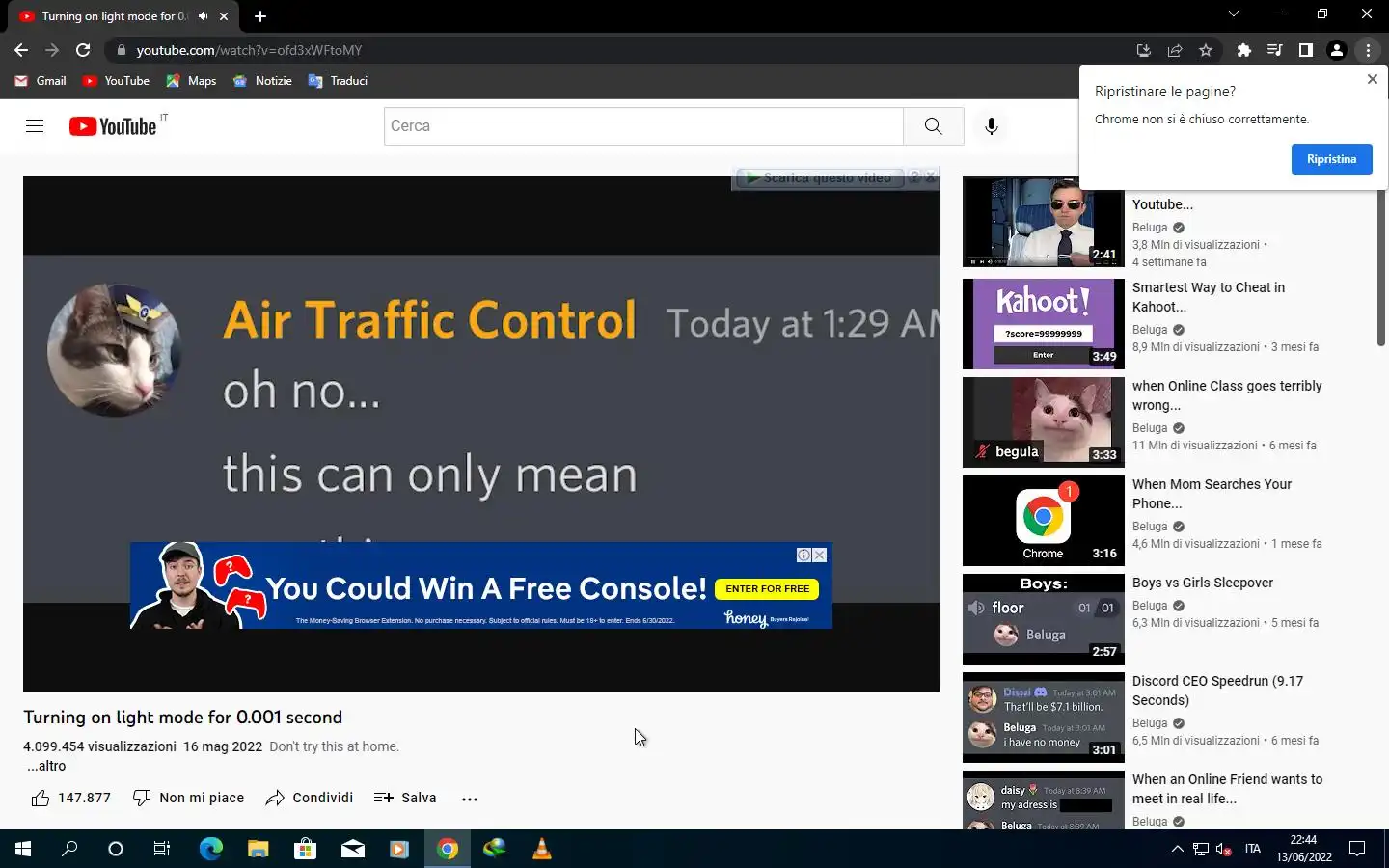The width and height of the screenshot is (1389, 868).
Task: Reload the page in Chrome
Action: point(83,50)
